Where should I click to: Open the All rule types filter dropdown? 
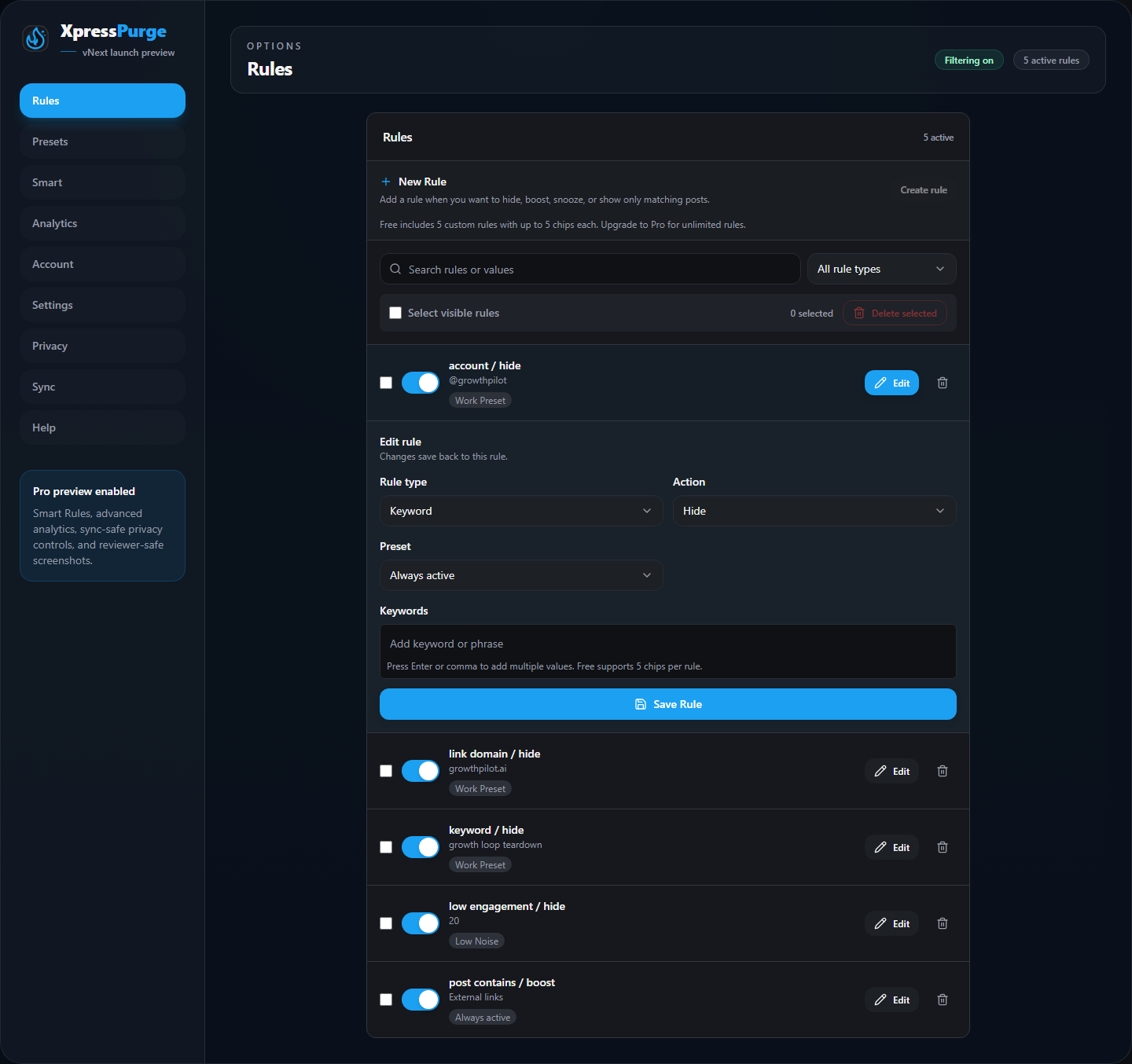(x=881, y=269)
